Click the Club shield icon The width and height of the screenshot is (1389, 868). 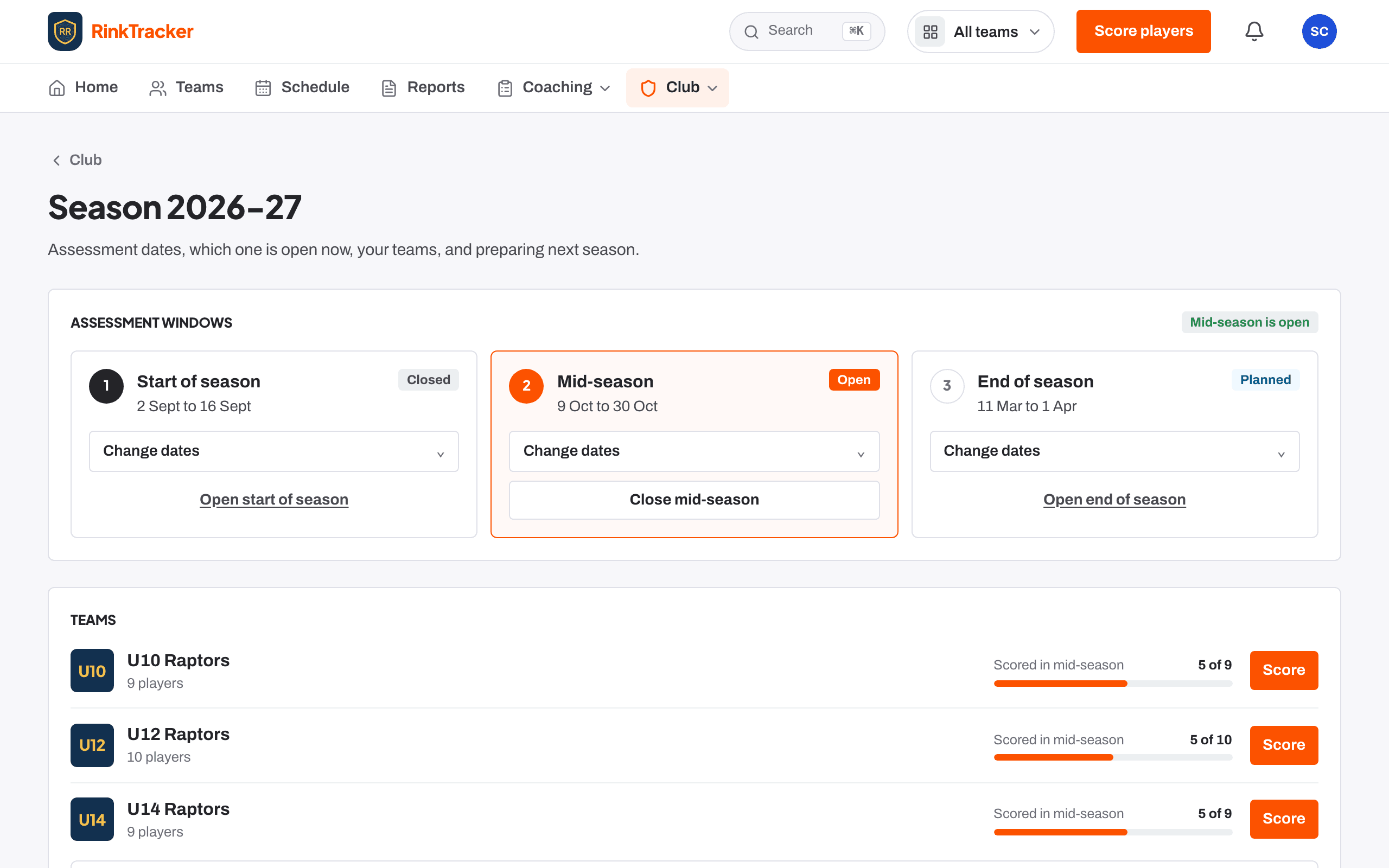coord(648,88)
